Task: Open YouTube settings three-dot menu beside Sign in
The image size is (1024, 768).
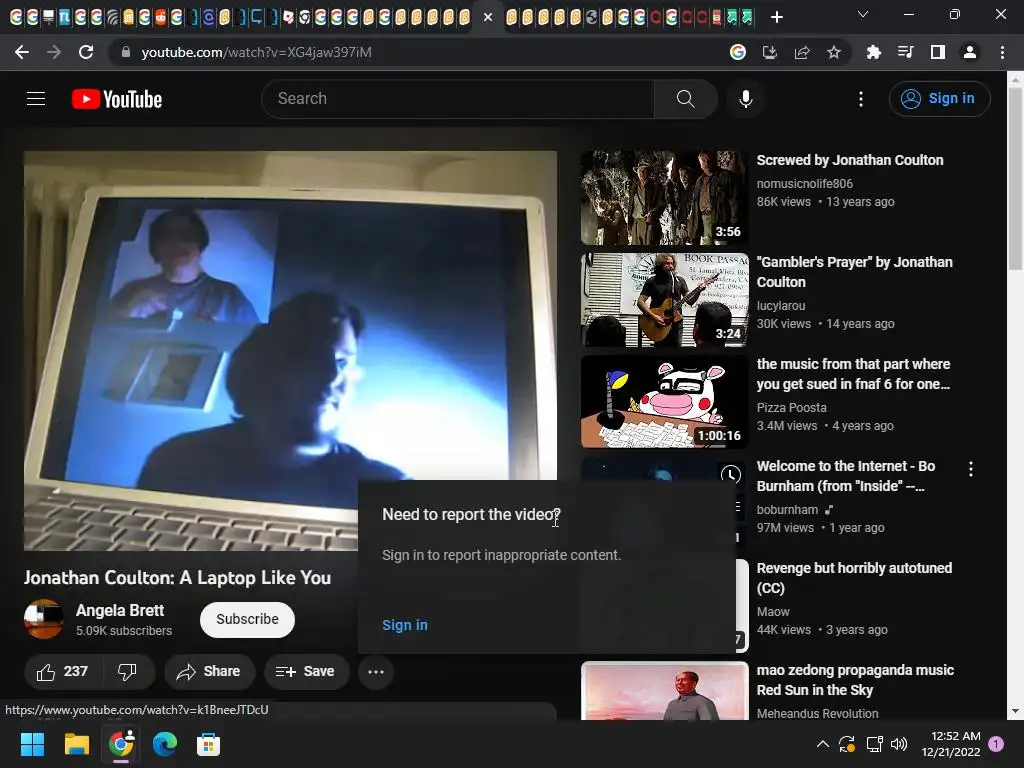Action: click(x=861, y=99)
